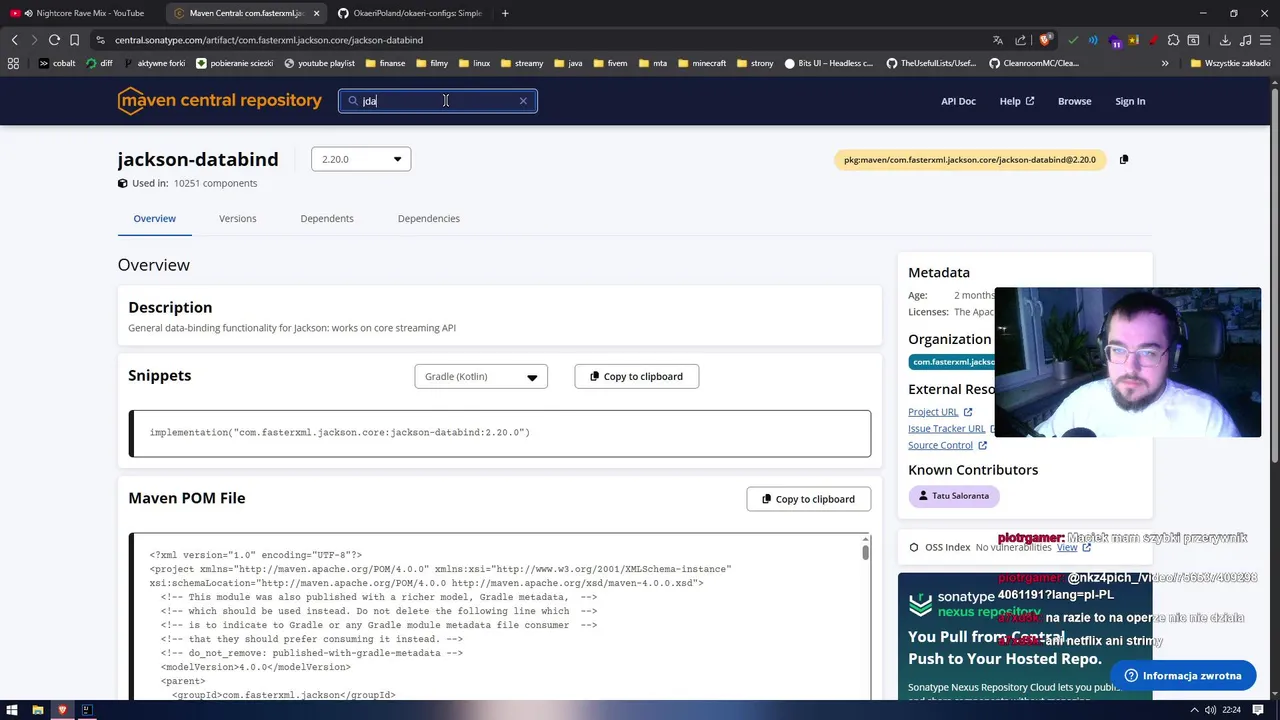The image size is (1280, 720).
Task: Copy the package URL using the clipboard icon
Action: coord(1124,159)
